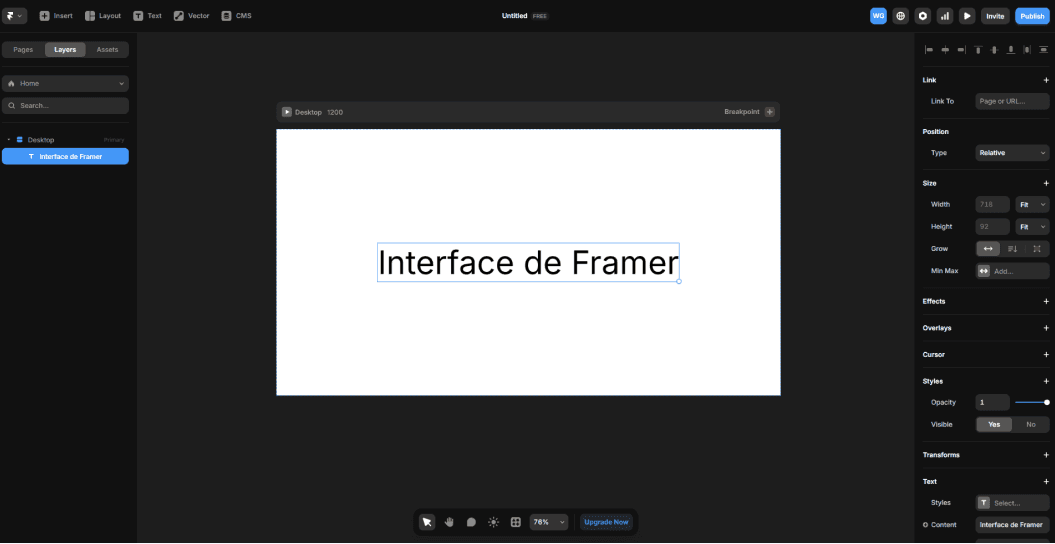
Task: Distribute vertically icon
Action: pyautogui.click(x=1044, y=50)
